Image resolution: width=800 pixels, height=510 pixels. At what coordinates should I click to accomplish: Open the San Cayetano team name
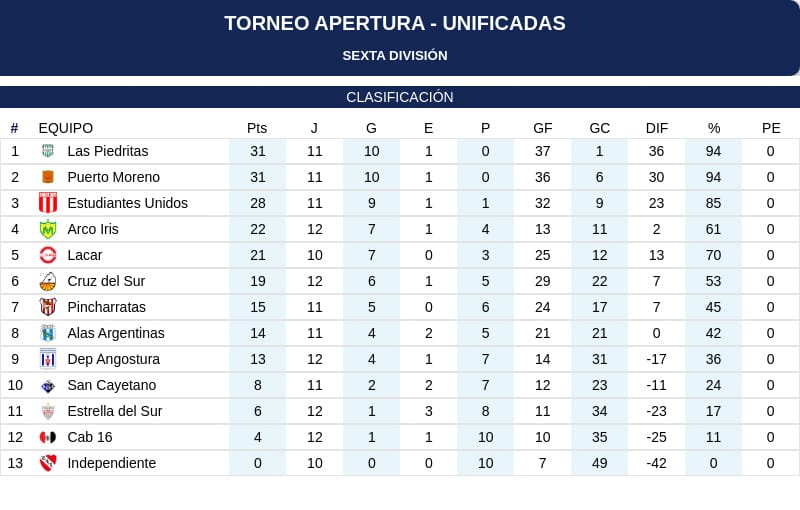[112, 385]
